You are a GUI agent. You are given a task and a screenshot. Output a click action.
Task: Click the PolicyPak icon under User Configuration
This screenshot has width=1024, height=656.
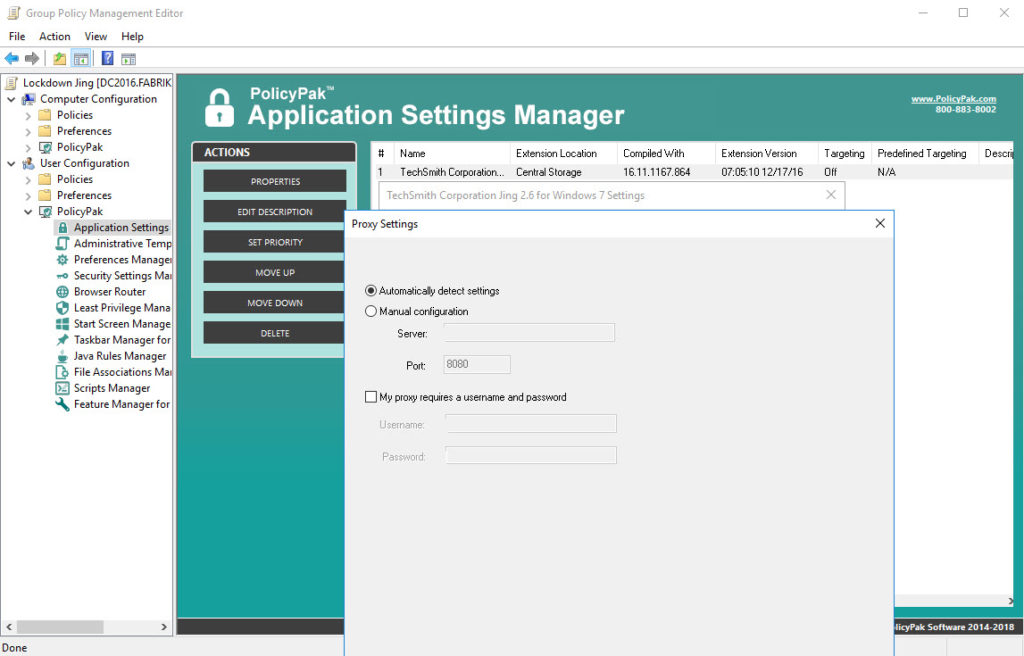[x=46, y=212]
